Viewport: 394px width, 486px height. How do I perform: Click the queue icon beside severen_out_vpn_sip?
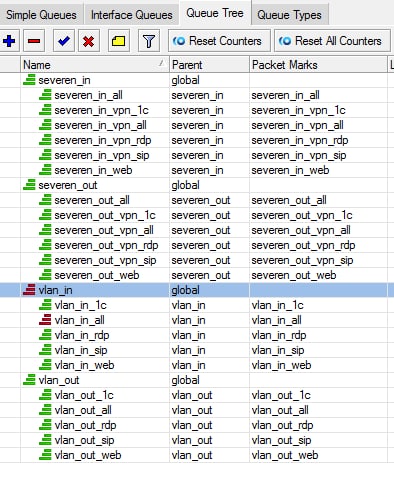tap(45, 260)
